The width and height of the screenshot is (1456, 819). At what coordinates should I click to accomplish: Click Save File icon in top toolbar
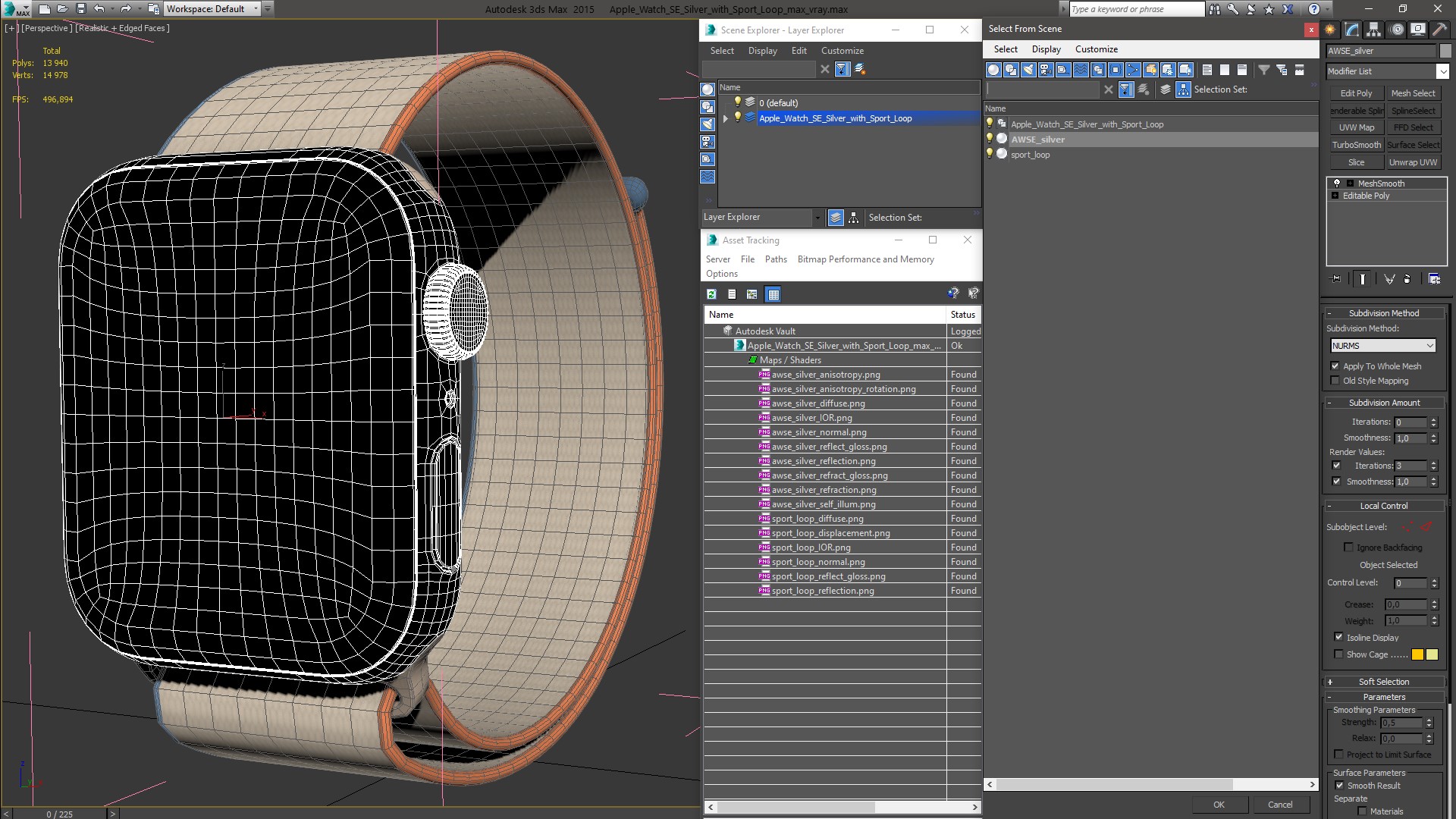pyautogui.click(x=81, y=9)
